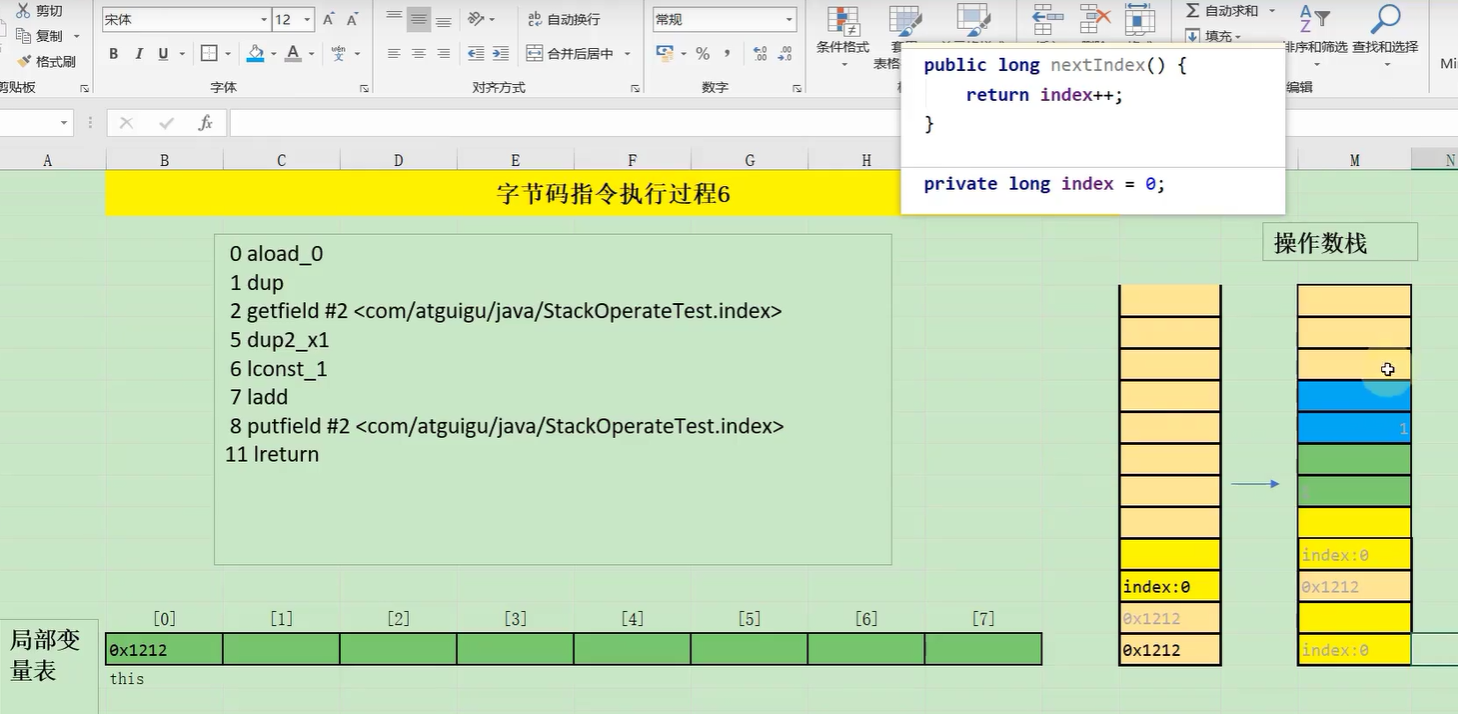Click the Cut (剪切) scissors button

38,11
